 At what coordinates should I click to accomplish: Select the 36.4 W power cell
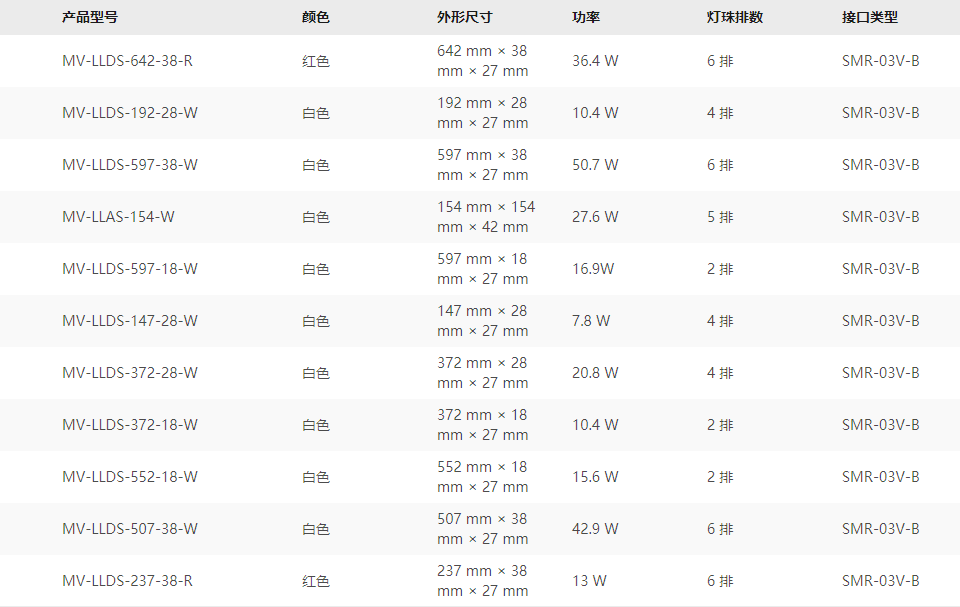coord(595,61)
